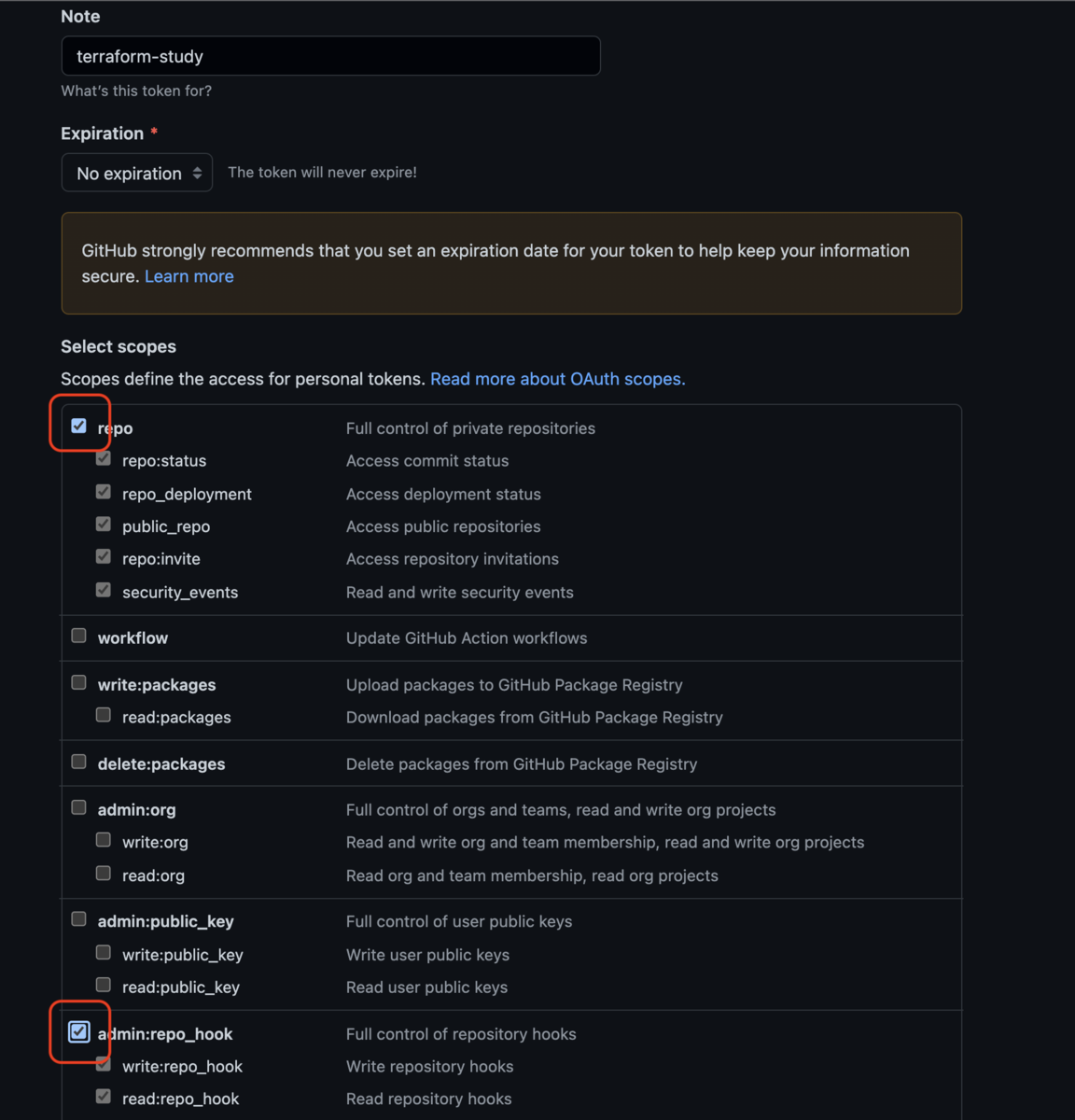
Task: Enable the workflow scope checkbox
Action: 79,636
